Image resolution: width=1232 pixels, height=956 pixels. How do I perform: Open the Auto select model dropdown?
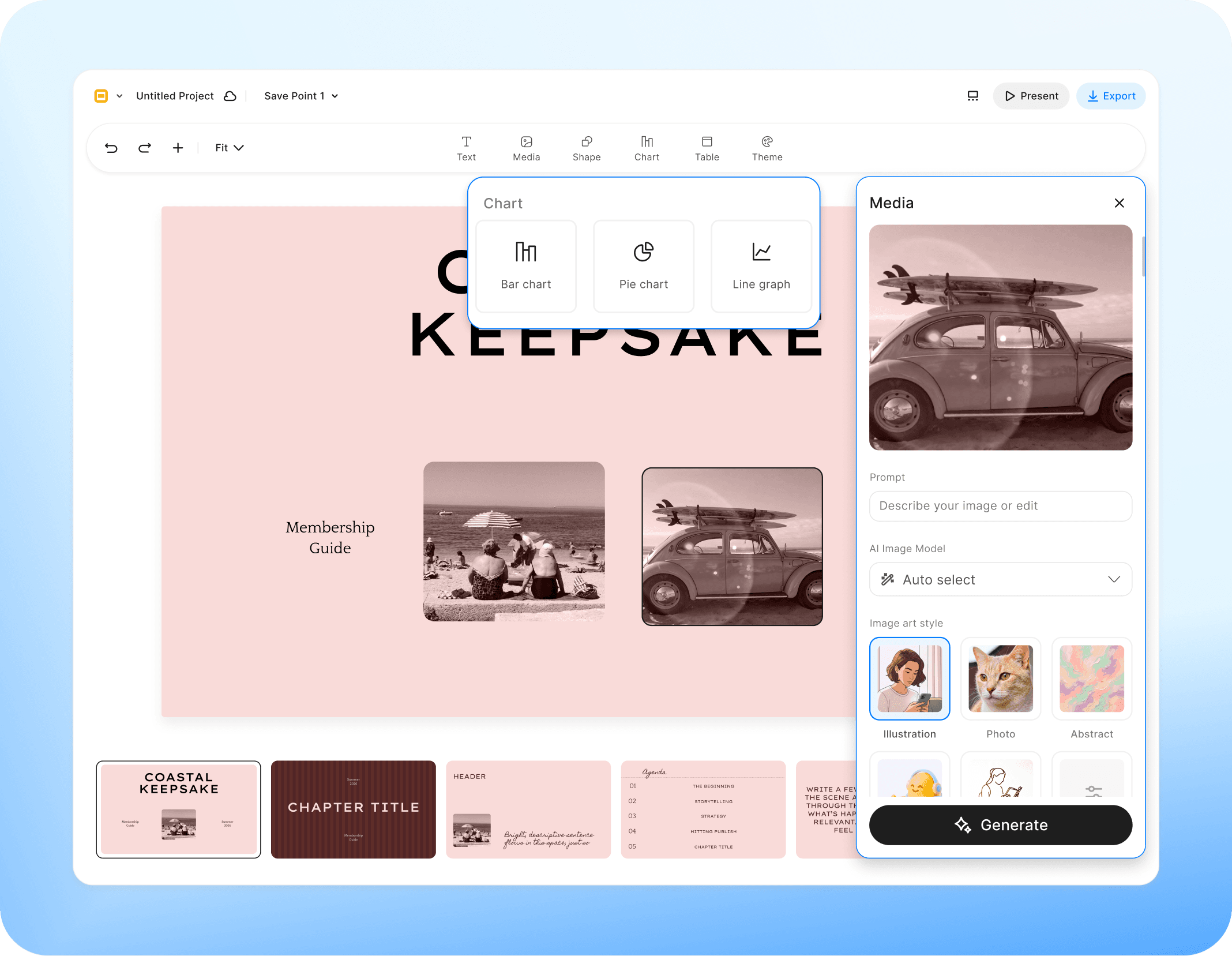click(1000, 579)
